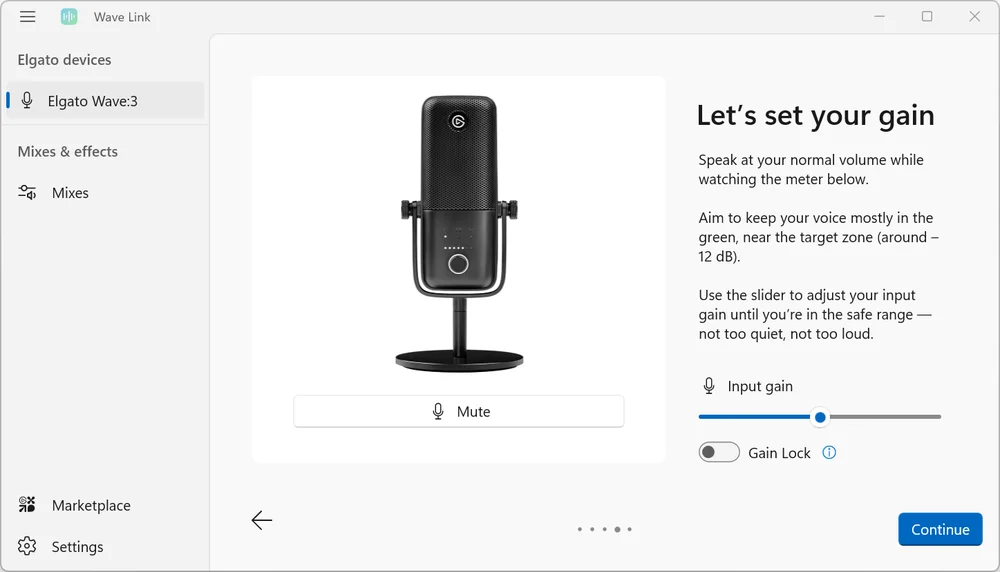Screen dimensions: 1000x572
Task: Maximize the Wave Link window
Action: [x=927, y=17]
